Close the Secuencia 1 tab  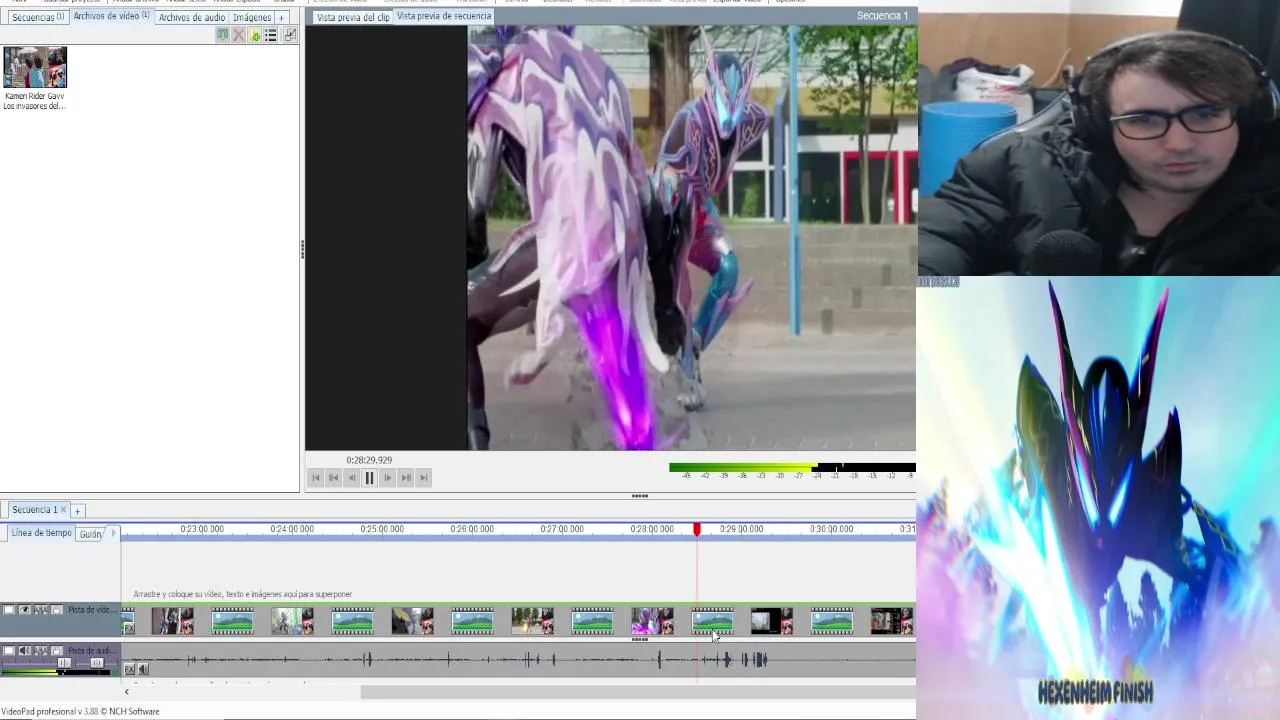[x=63, y=510]
